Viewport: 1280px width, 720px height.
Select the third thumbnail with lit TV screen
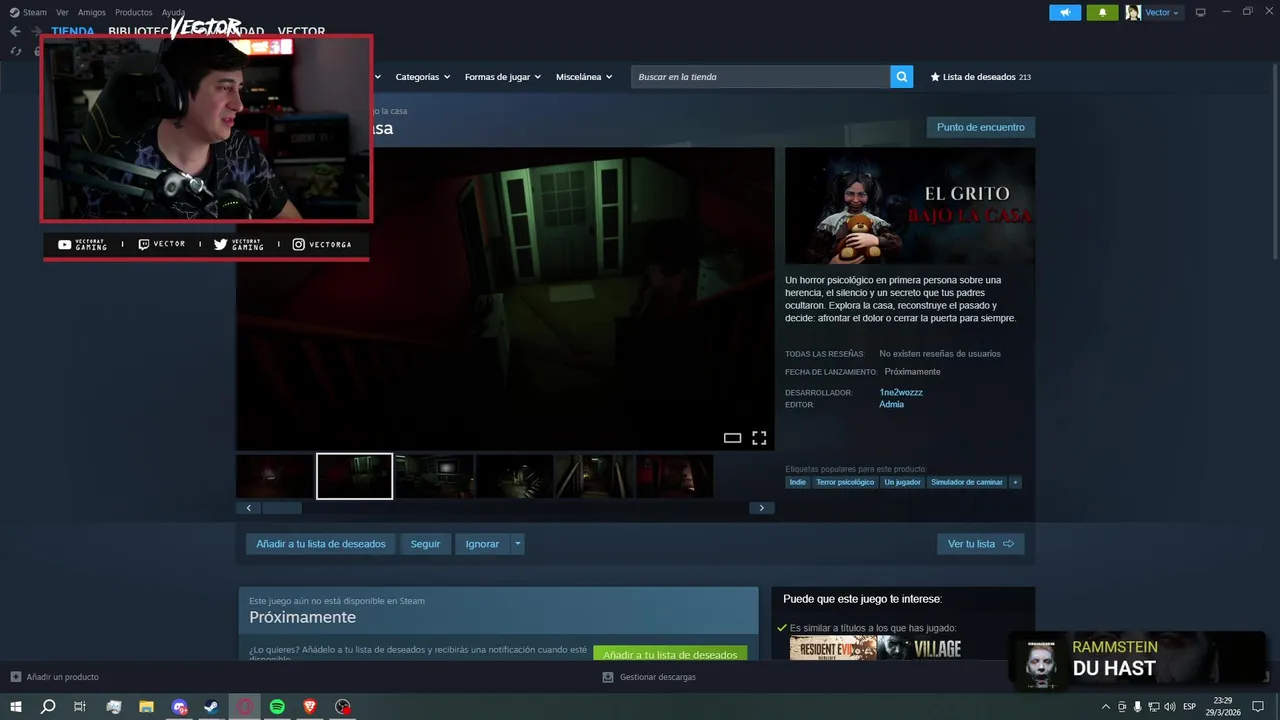coord(434,476)
